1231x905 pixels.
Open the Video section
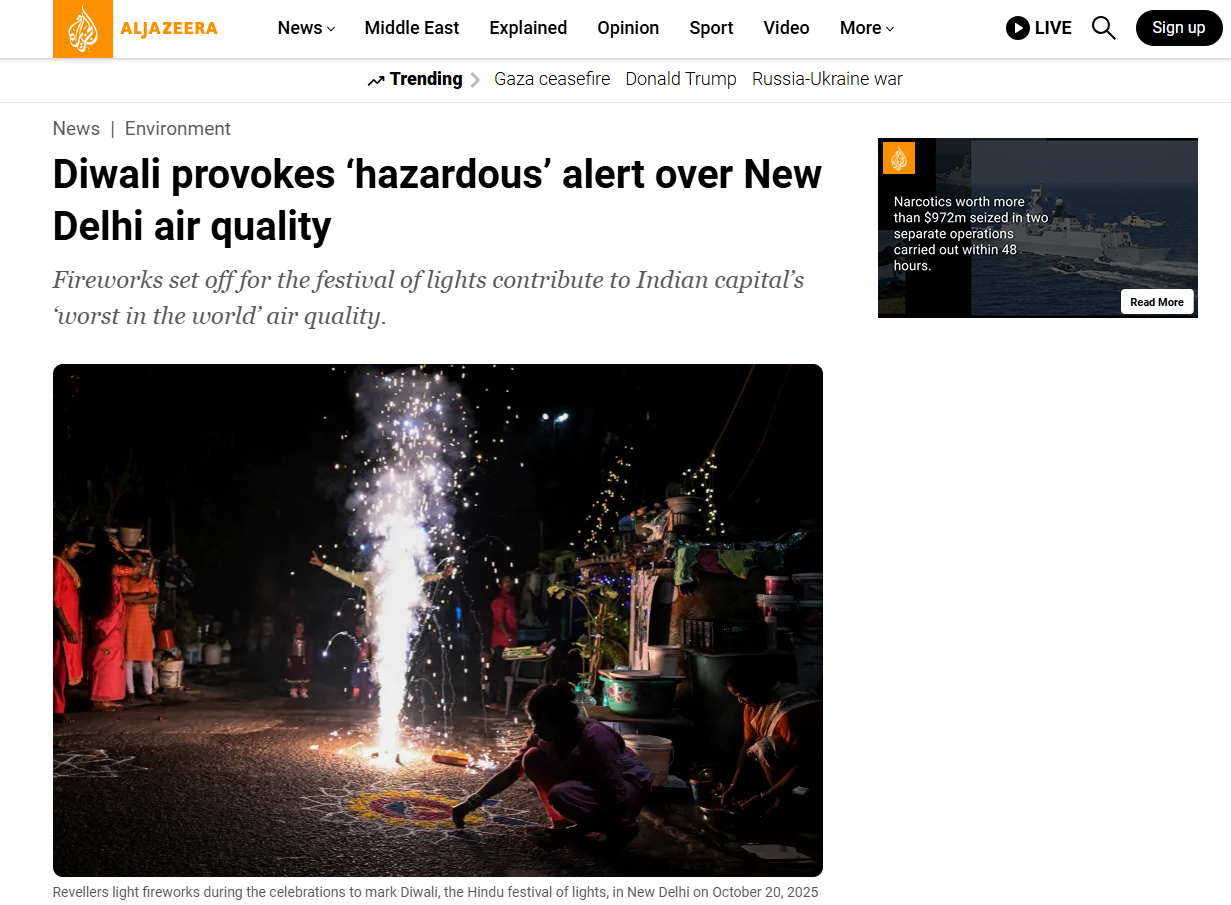click(x=786, y=28)
